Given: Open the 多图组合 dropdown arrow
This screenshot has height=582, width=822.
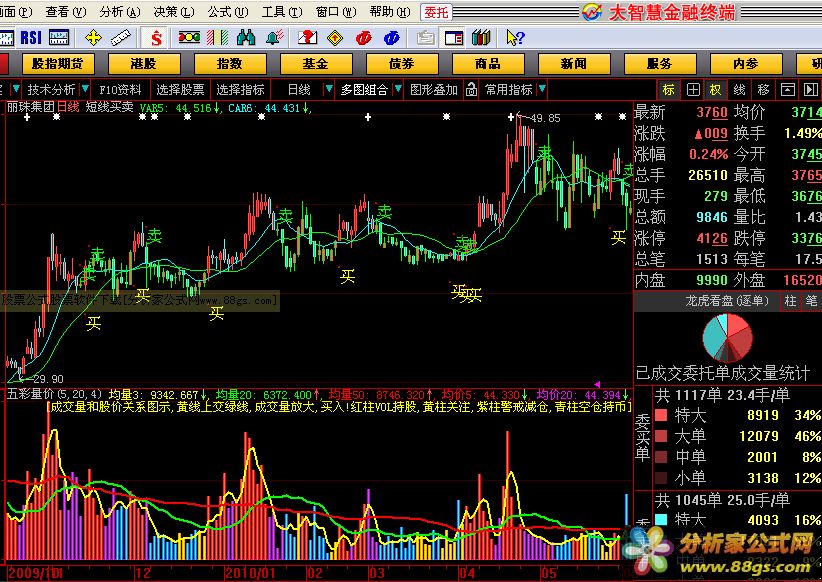Looking at the screenshot, I should click(x=398, y=89).
